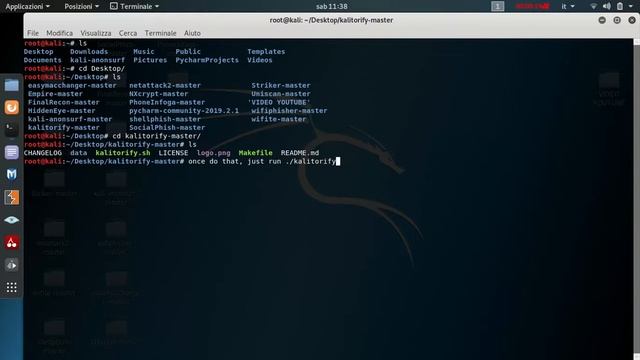This screenshot has width=640, height=360.
Task: Click the 'logo.png' file name
Action: 213,153
